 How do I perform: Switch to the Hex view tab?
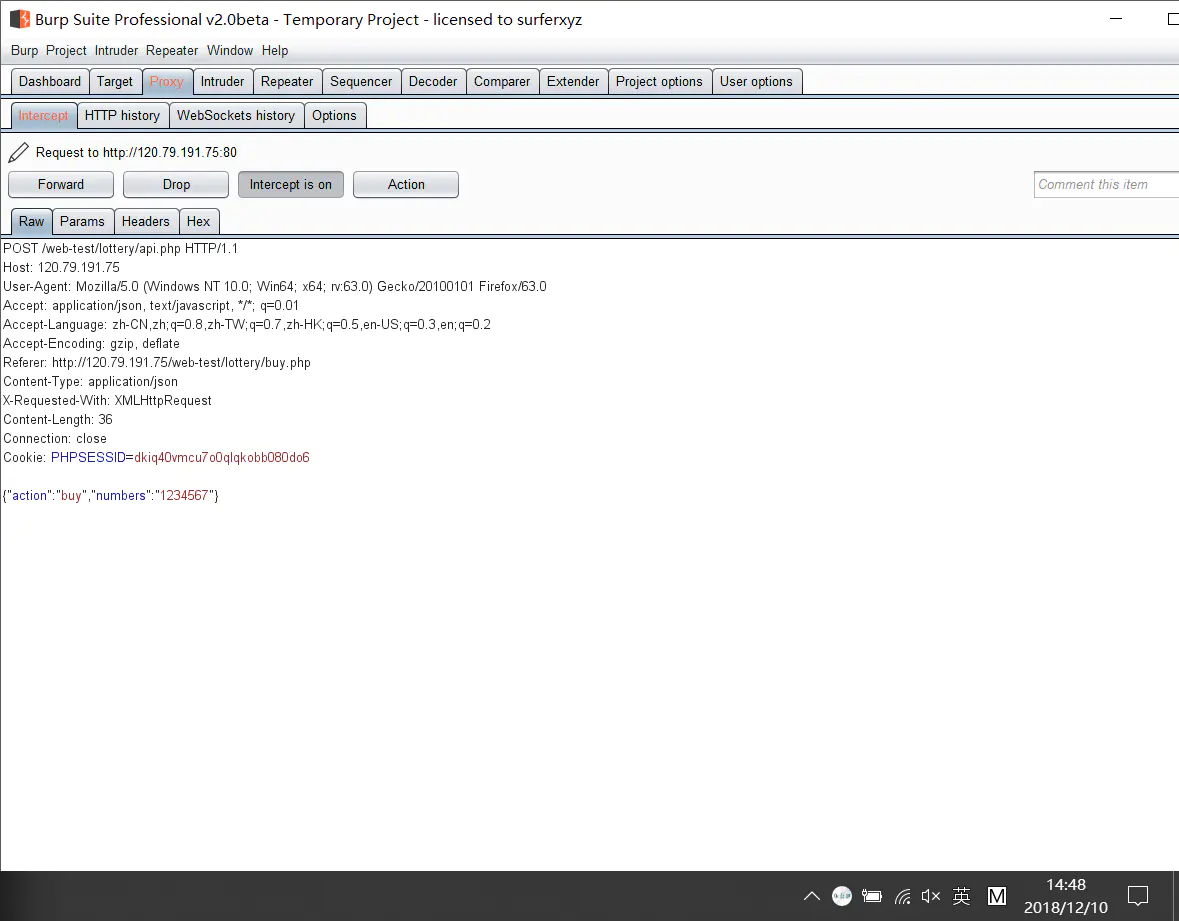click(x=199, y=221)
